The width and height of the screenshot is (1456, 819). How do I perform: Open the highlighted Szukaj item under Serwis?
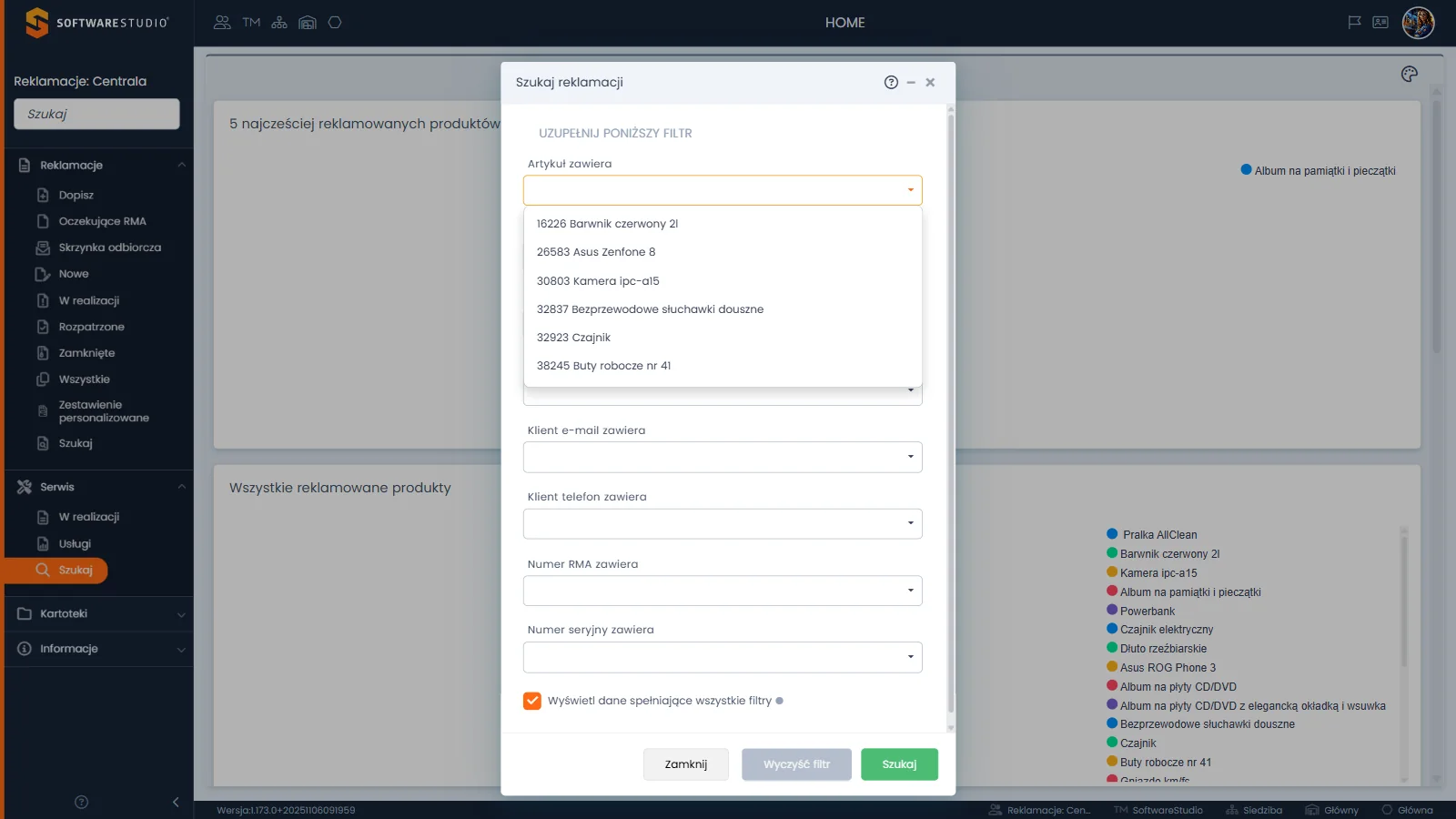click(56, 571)
